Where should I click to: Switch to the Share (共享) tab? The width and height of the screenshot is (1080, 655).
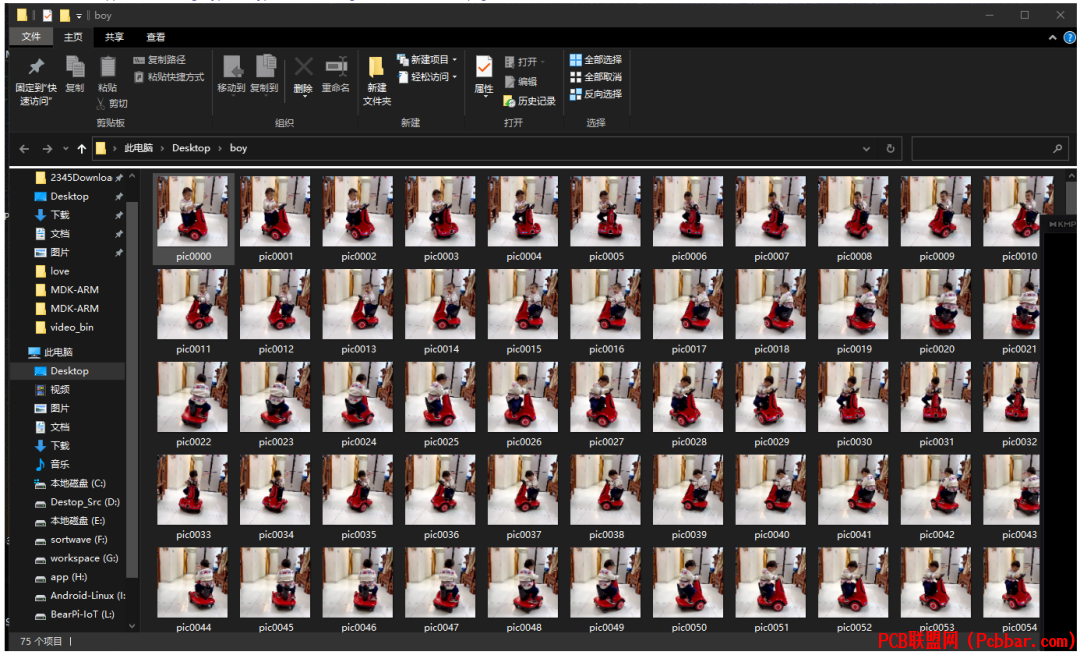(x=114, y=37)
